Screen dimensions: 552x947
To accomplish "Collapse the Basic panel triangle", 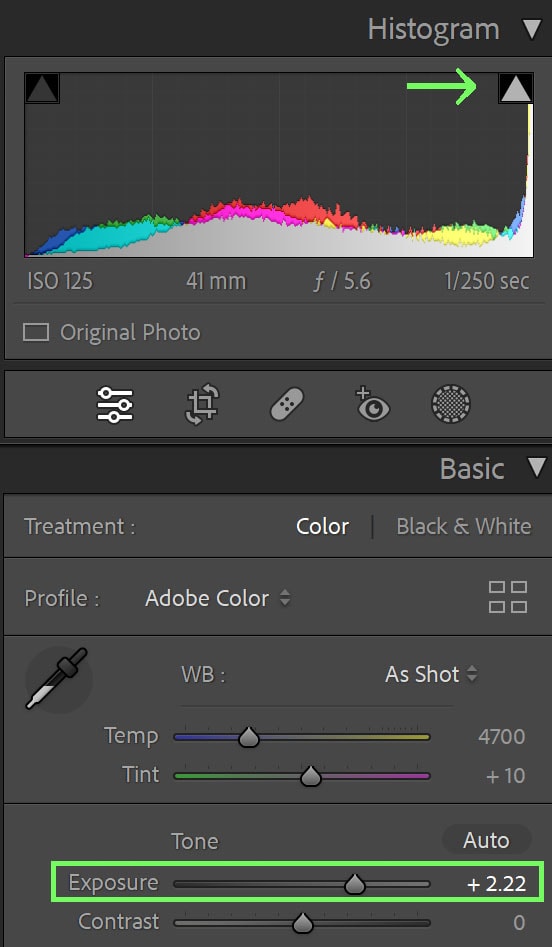I will 536,467.
